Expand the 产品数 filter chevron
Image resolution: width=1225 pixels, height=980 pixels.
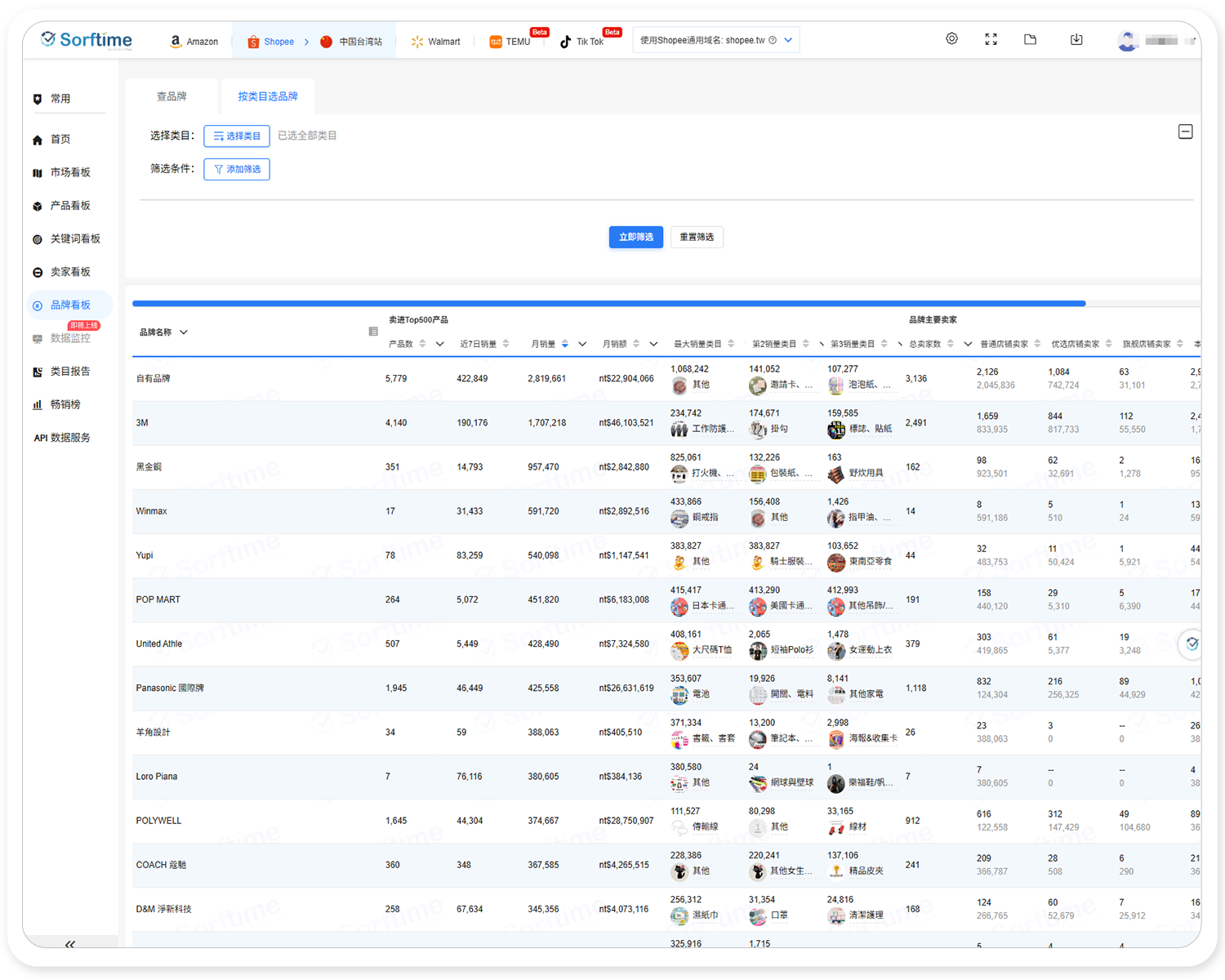pos(440,344)
